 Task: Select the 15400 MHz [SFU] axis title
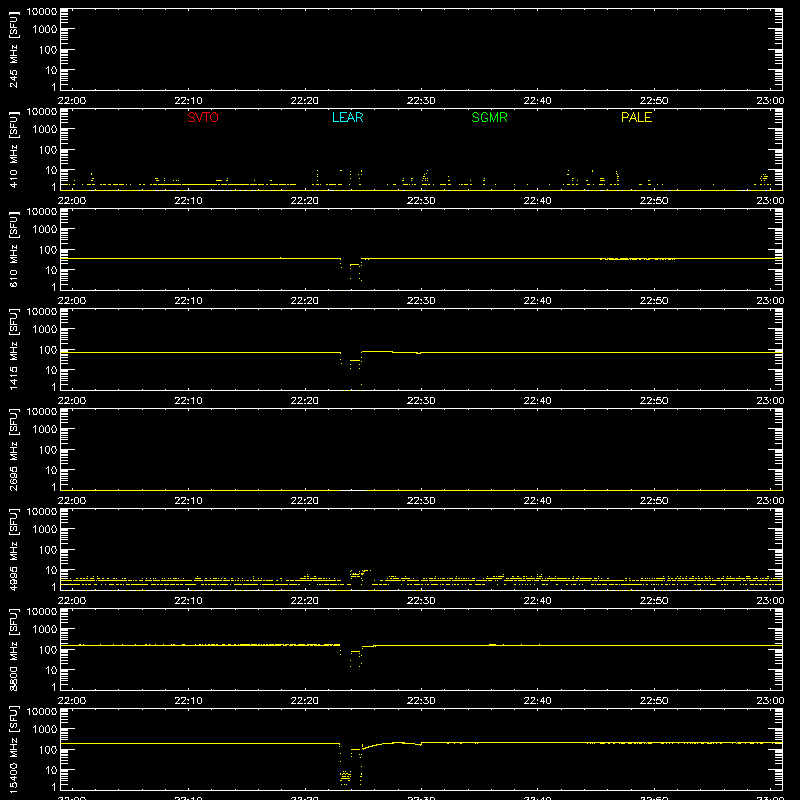tap(13, 750)
